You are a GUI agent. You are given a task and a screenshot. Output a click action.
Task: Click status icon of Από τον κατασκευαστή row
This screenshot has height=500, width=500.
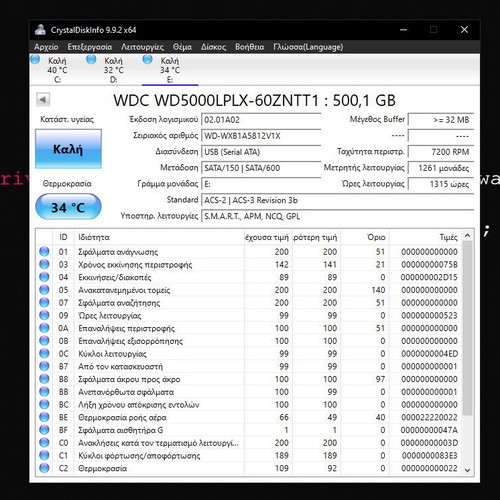tap(44, 366)
